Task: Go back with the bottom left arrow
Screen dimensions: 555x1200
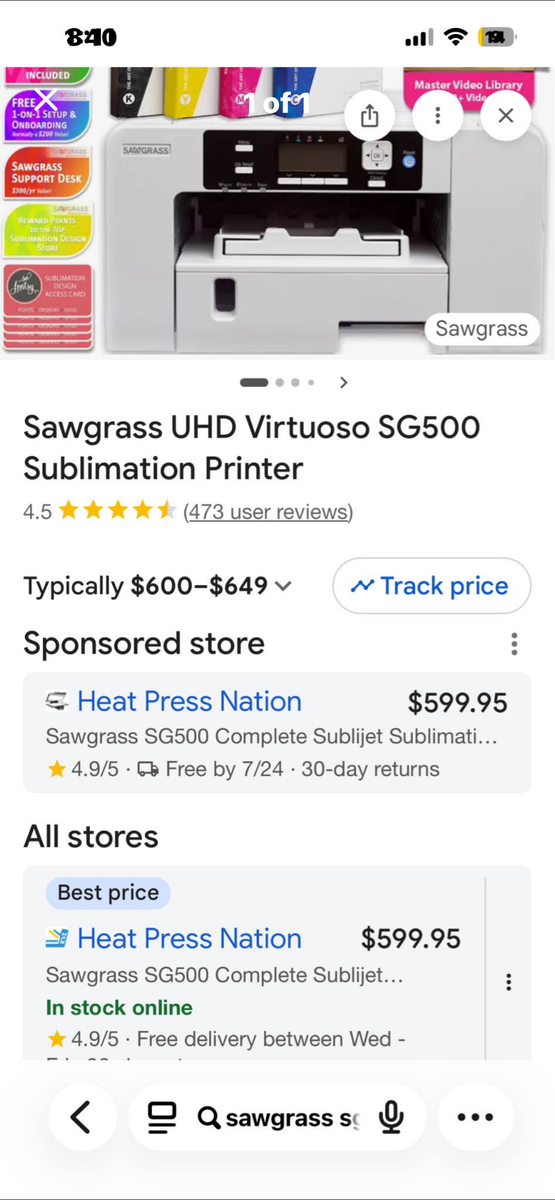Action: click(81, 1117)
